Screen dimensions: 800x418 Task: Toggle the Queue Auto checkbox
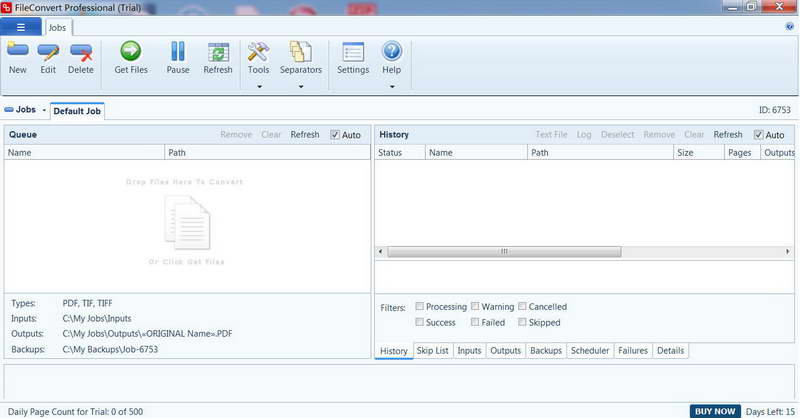click(335, 135)
